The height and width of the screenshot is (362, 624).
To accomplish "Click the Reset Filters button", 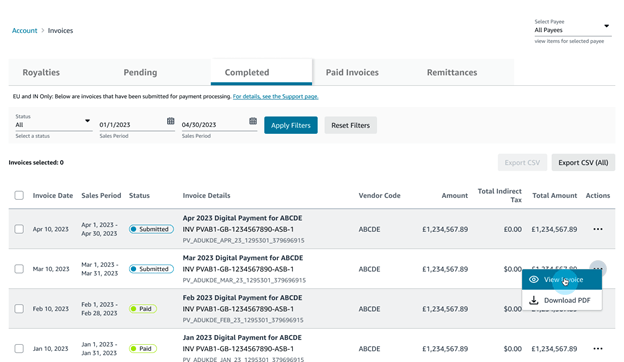I will point(351,125).
